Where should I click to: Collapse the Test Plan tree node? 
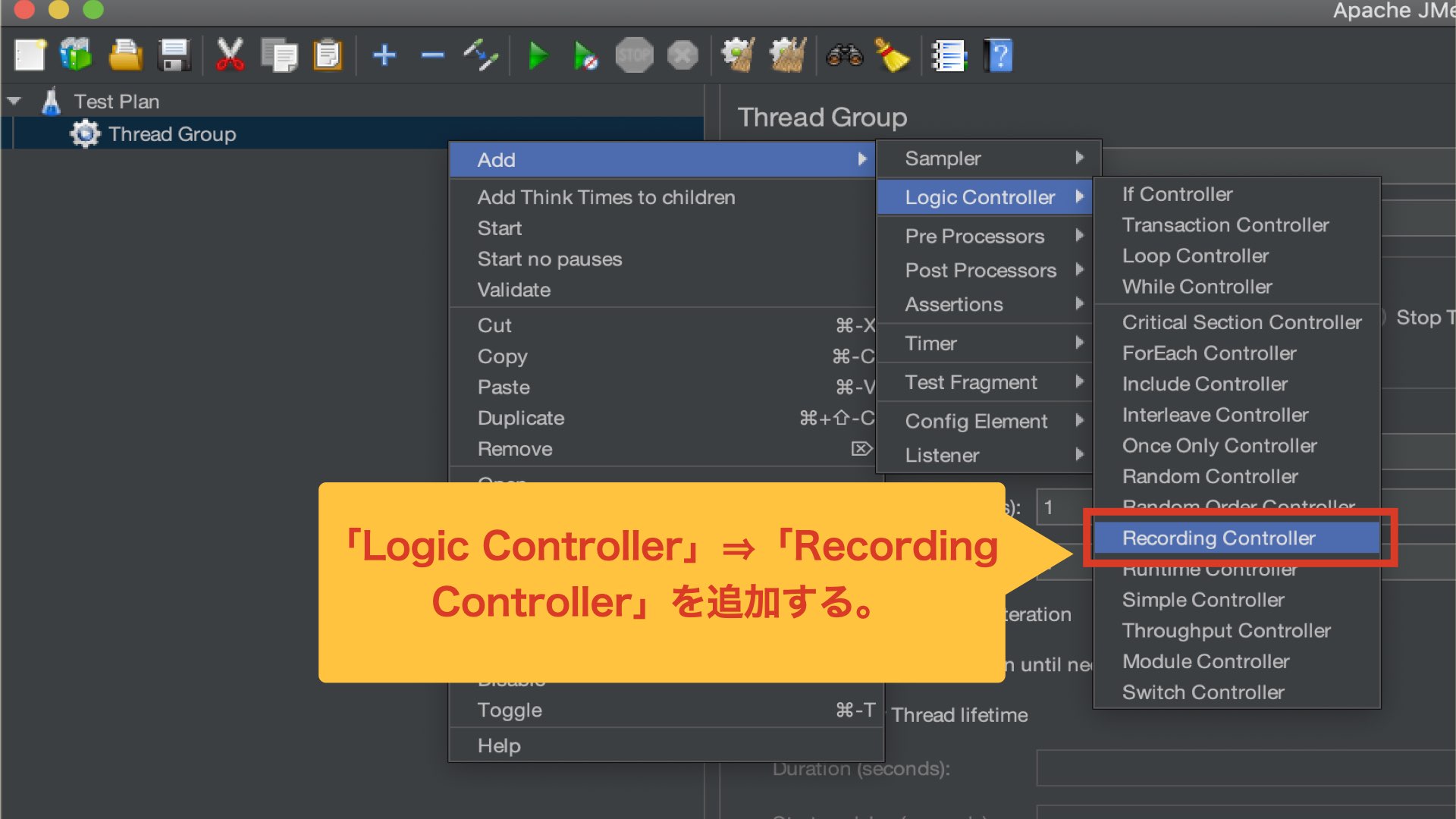pyautogui.click(x=13, y=101)
